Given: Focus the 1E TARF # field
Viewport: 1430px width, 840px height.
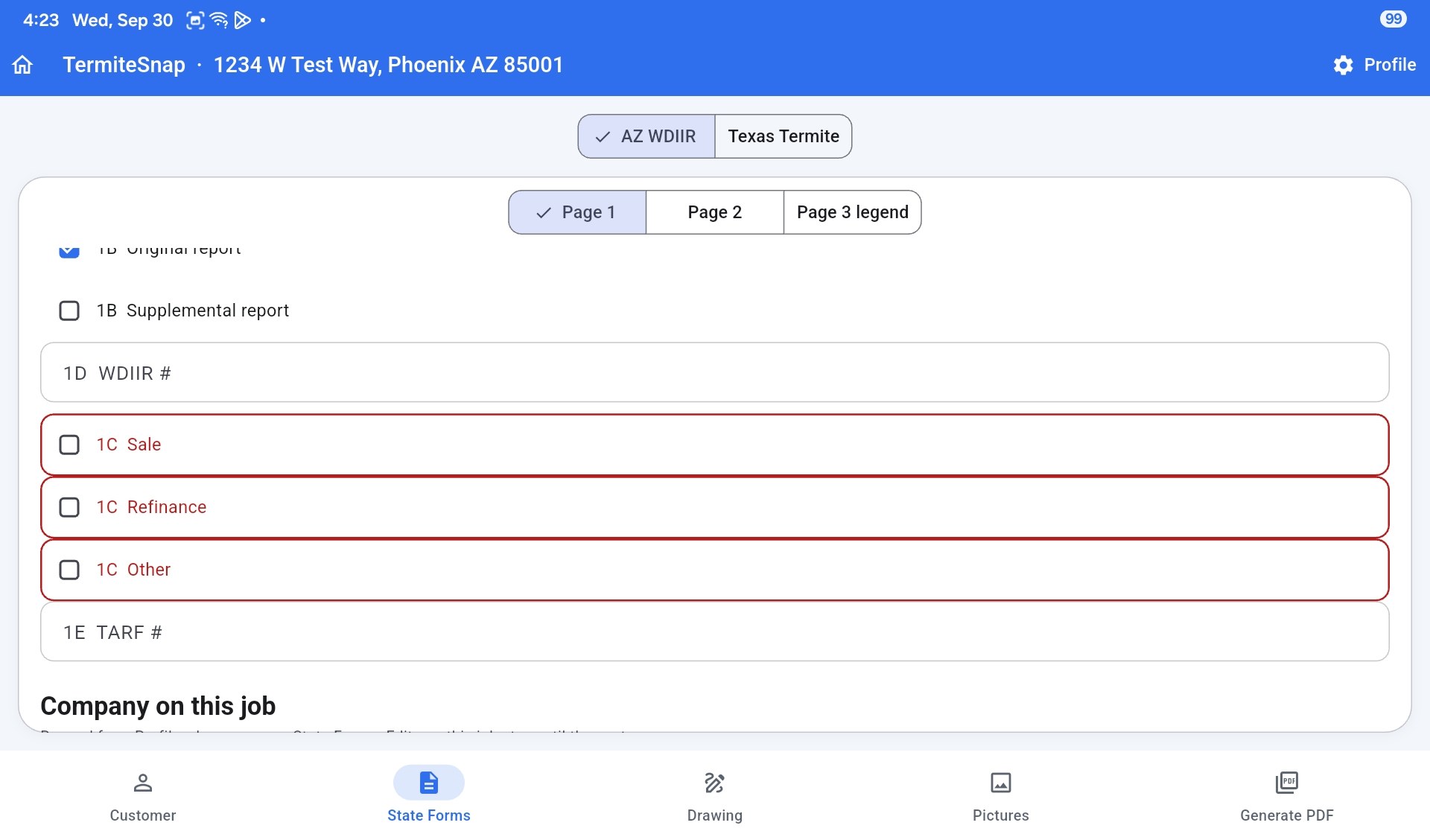Looking at the screenshot, I should (x=715, y=631).
